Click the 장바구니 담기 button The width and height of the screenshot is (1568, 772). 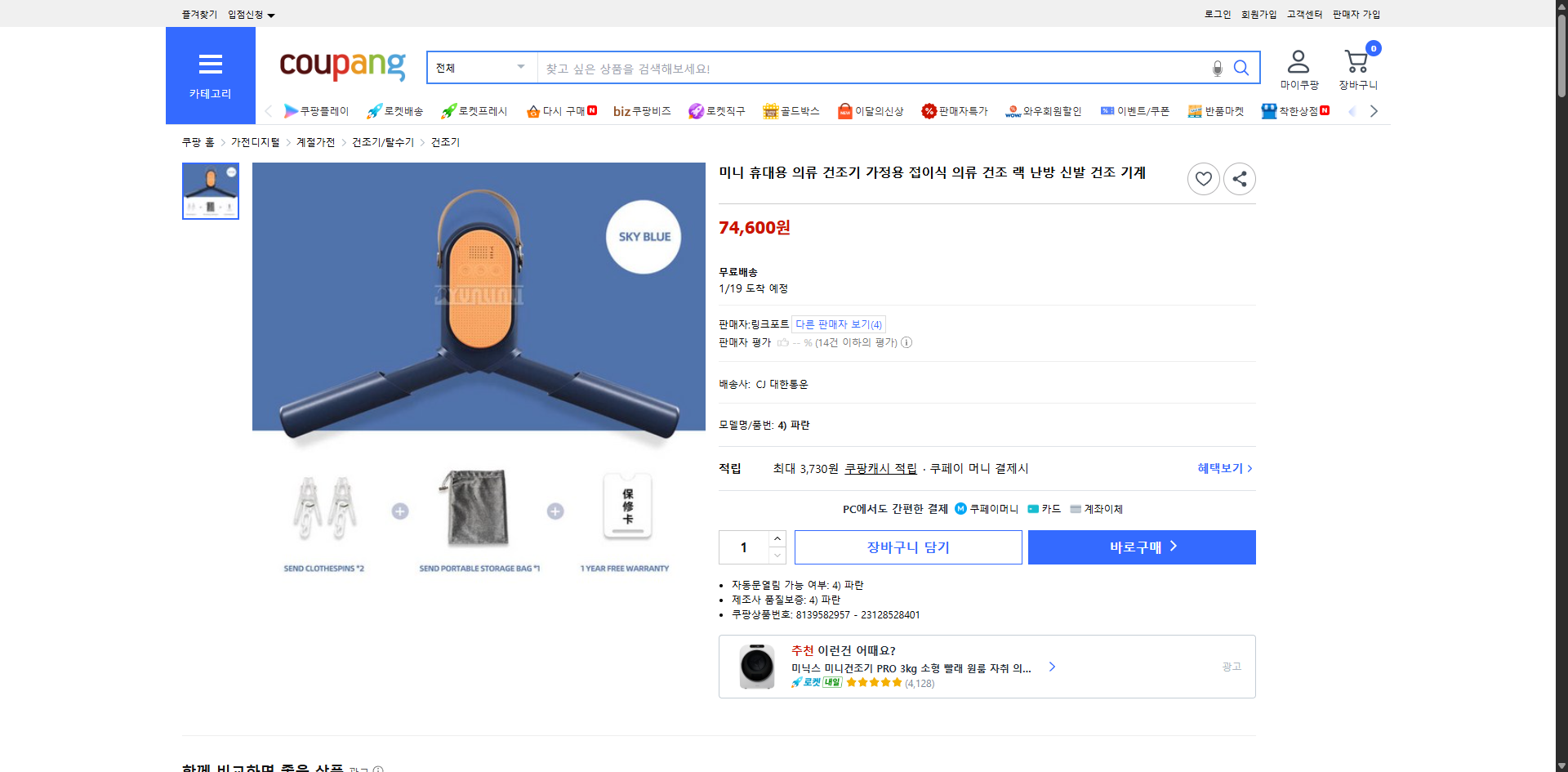tap(907, 547)
